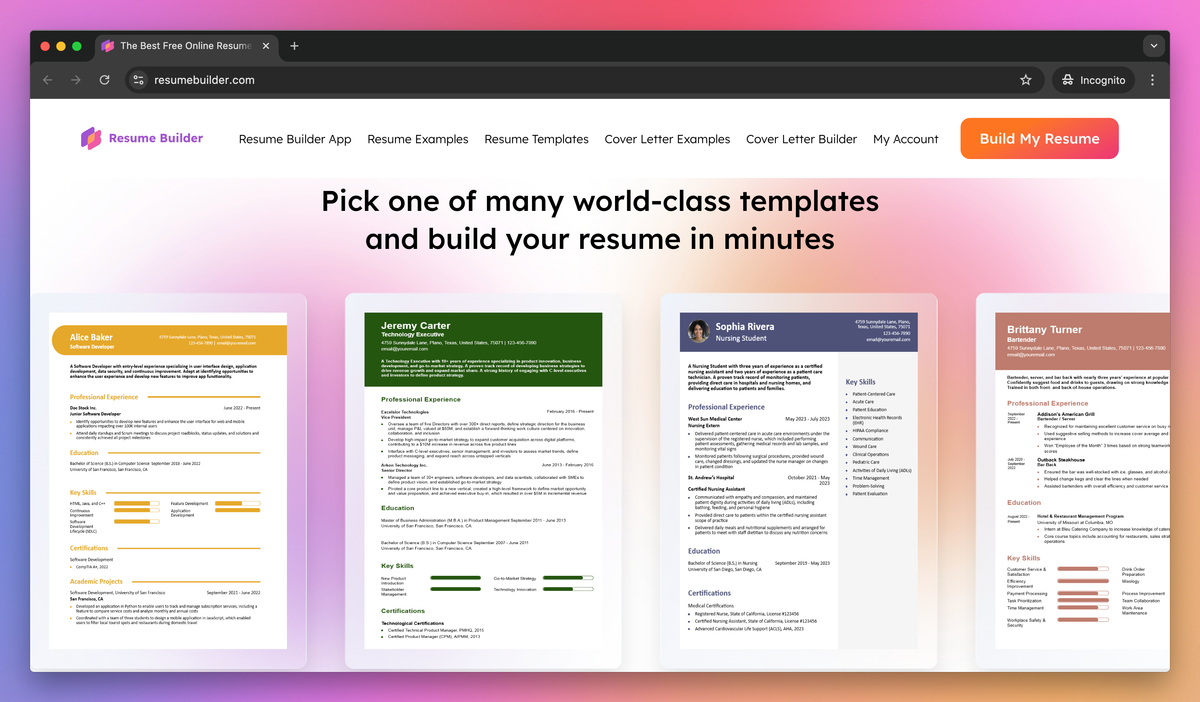The width and height of the screenshot is (1200, 702).
Task: Reload the page with the refresh icon
Action: 104,80
